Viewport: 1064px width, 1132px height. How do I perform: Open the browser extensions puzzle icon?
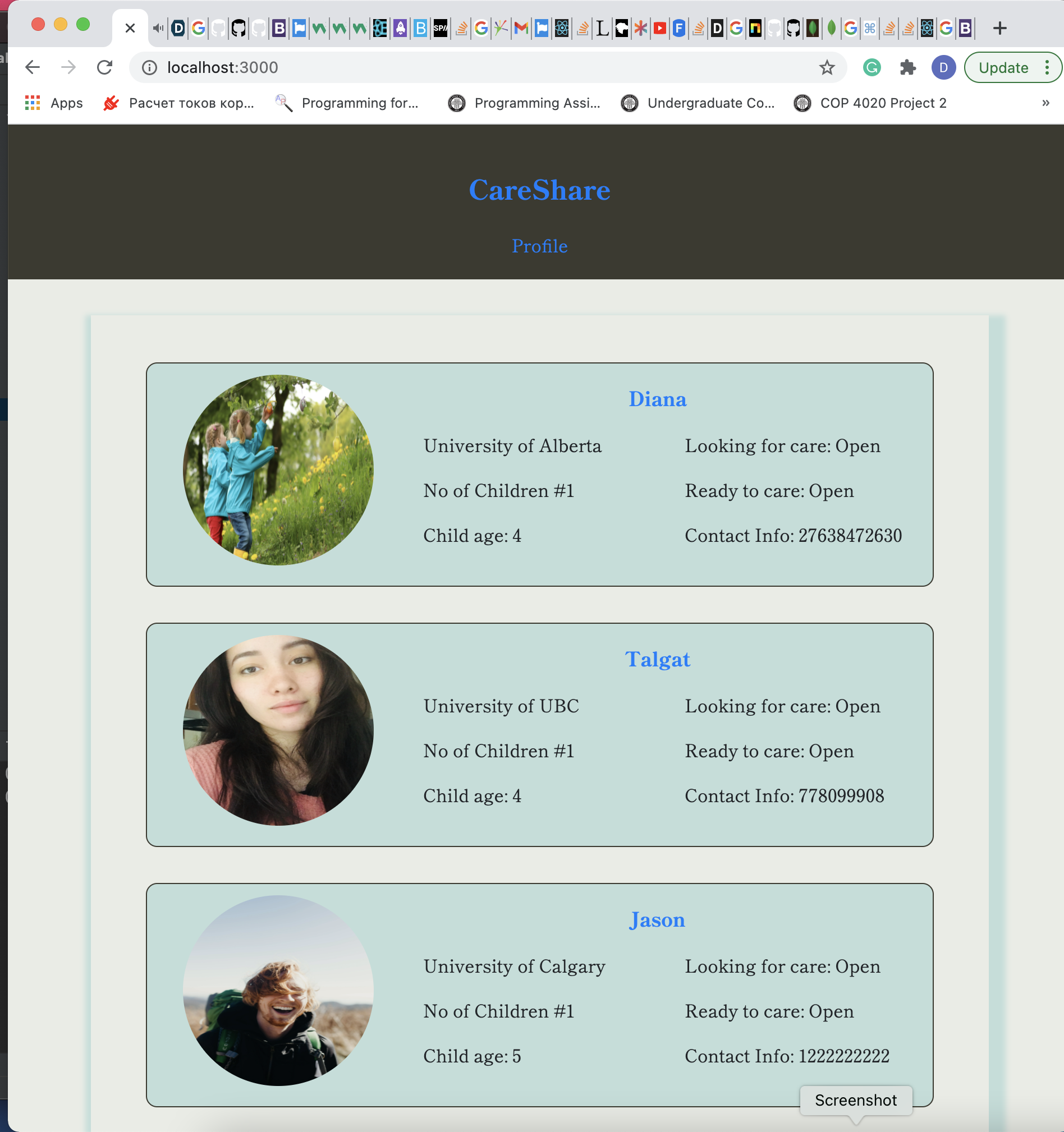click(909, 67)
